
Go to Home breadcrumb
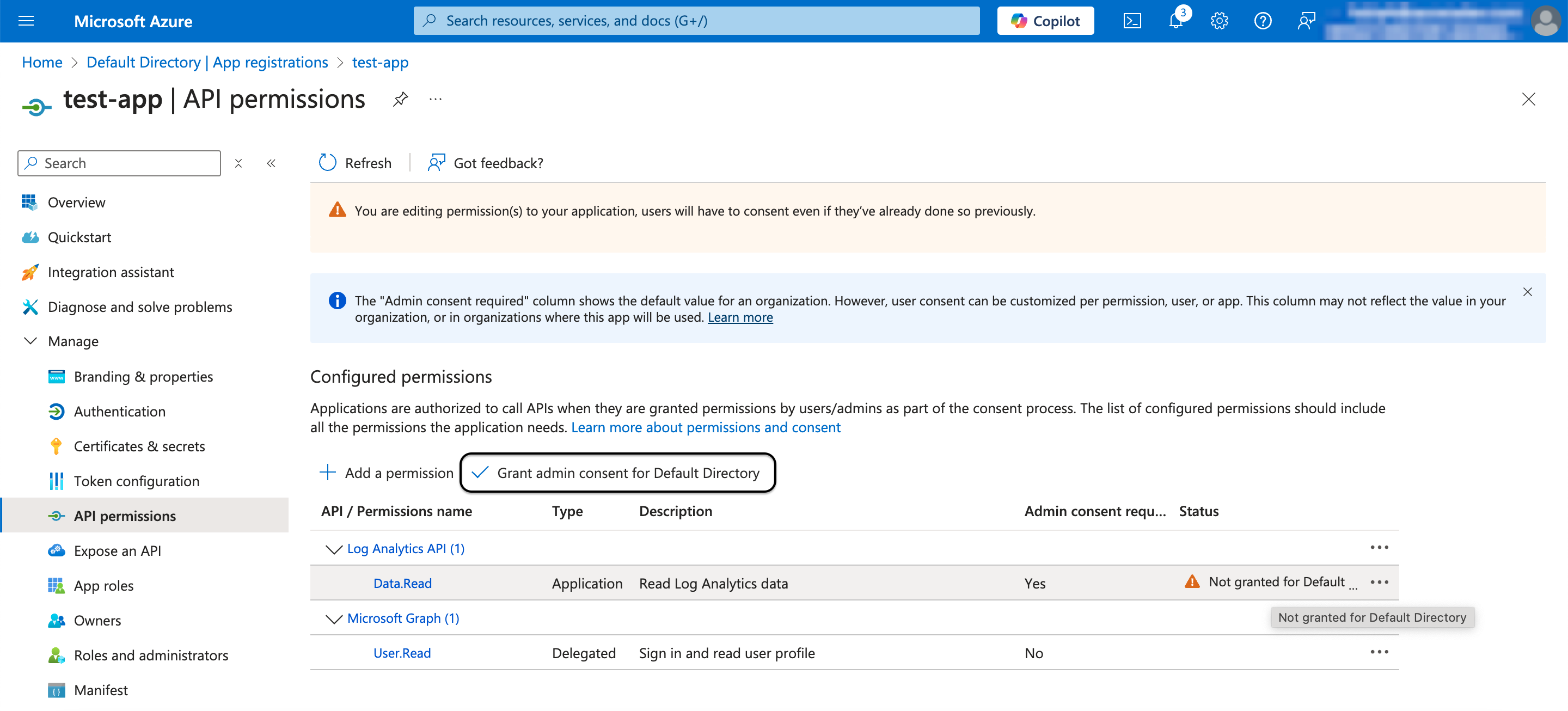pyautogui.click(x=42, y=62)
